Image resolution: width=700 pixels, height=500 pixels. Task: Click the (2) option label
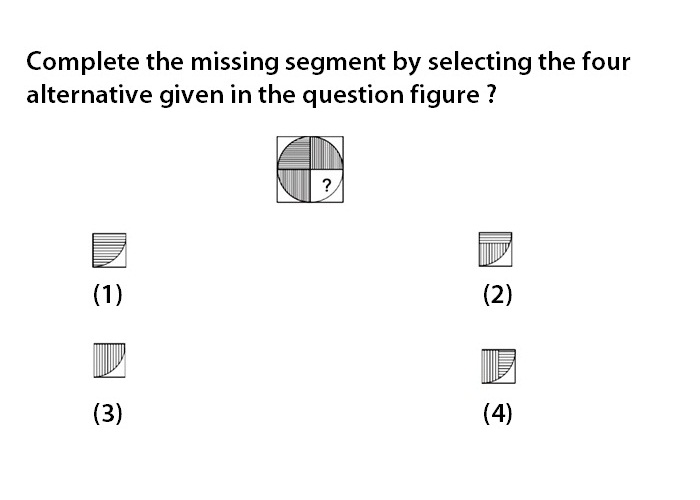pyautogui.click(x=498, y=295)
